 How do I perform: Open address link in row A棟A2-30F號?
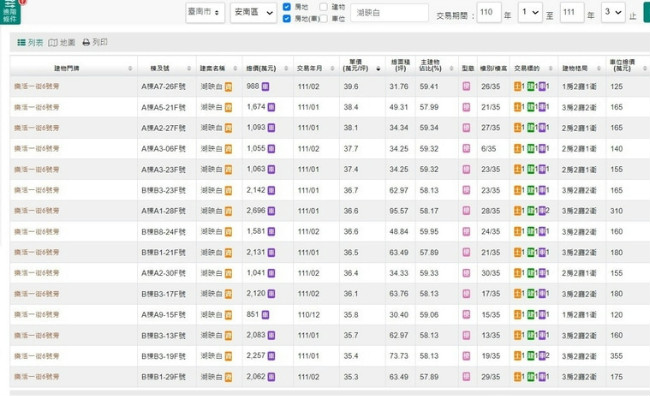pos(36,273)
